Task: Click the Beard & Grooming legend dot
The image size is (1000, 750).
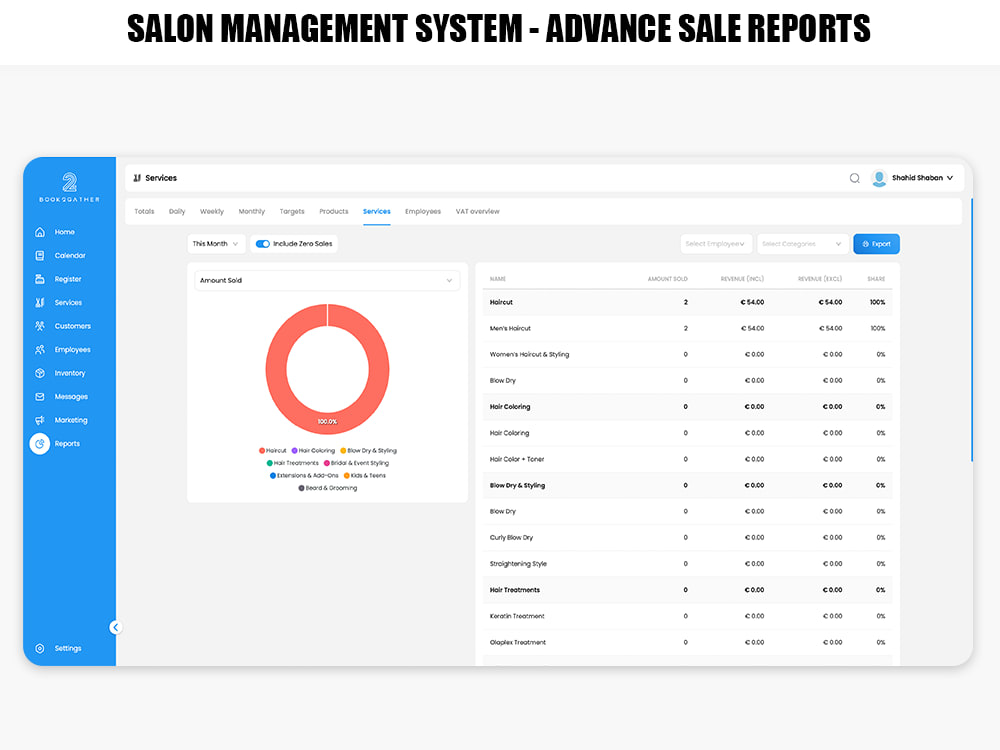Action: (302, 489)
